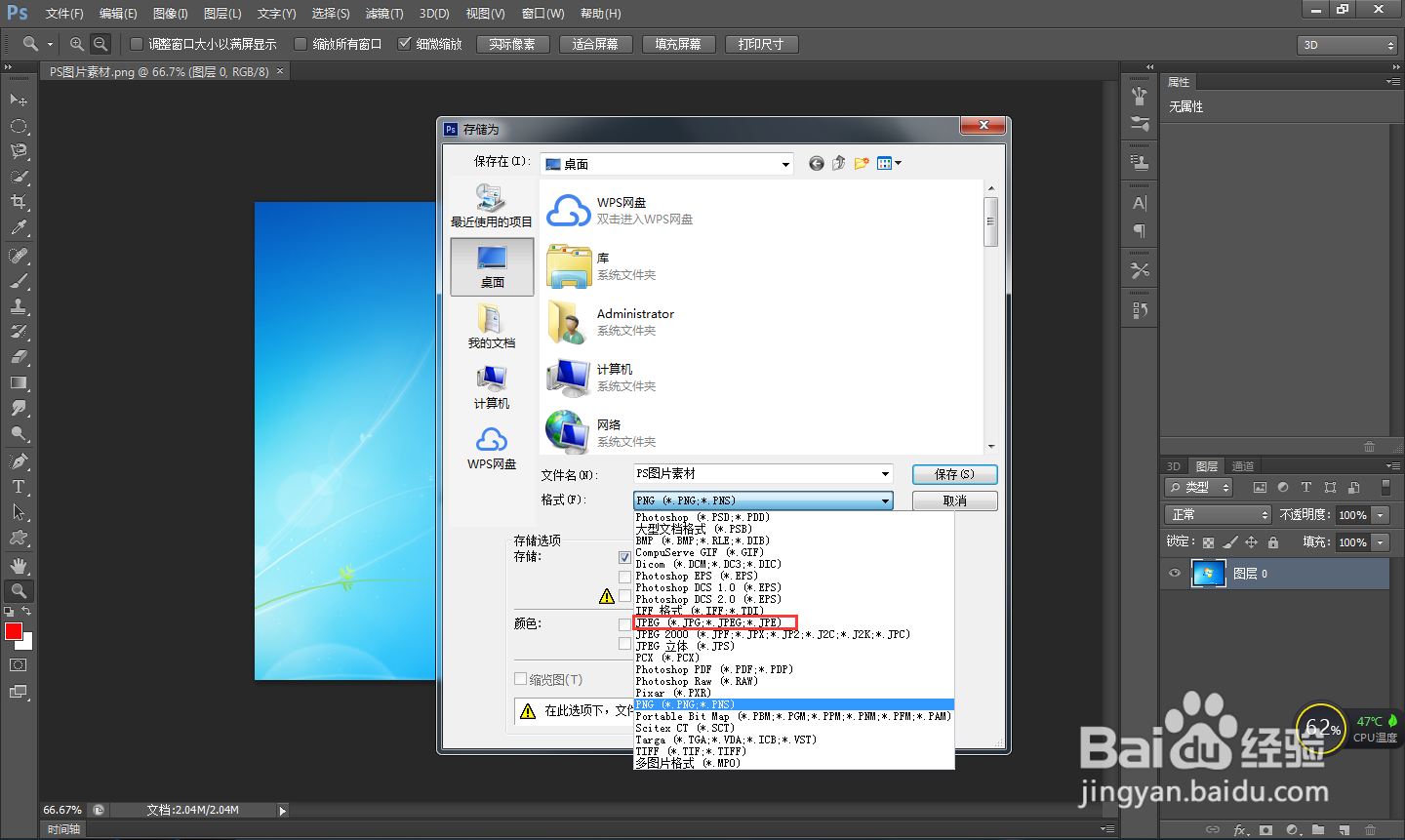Image resolution: width=1405 pixels, height=840 pixels.
Task: Open the 滤镜(T) menu
Action: [x=384, y=14]
